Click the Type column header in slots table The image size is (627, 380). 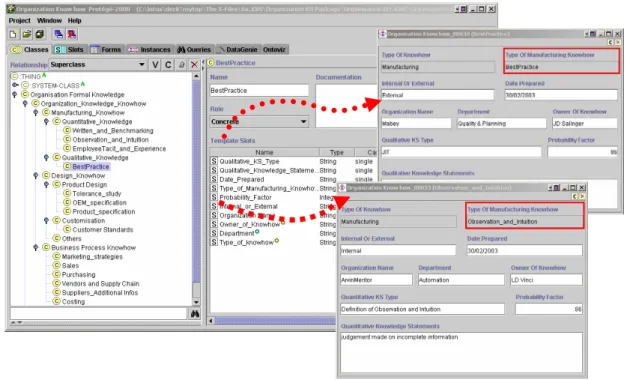337,152
